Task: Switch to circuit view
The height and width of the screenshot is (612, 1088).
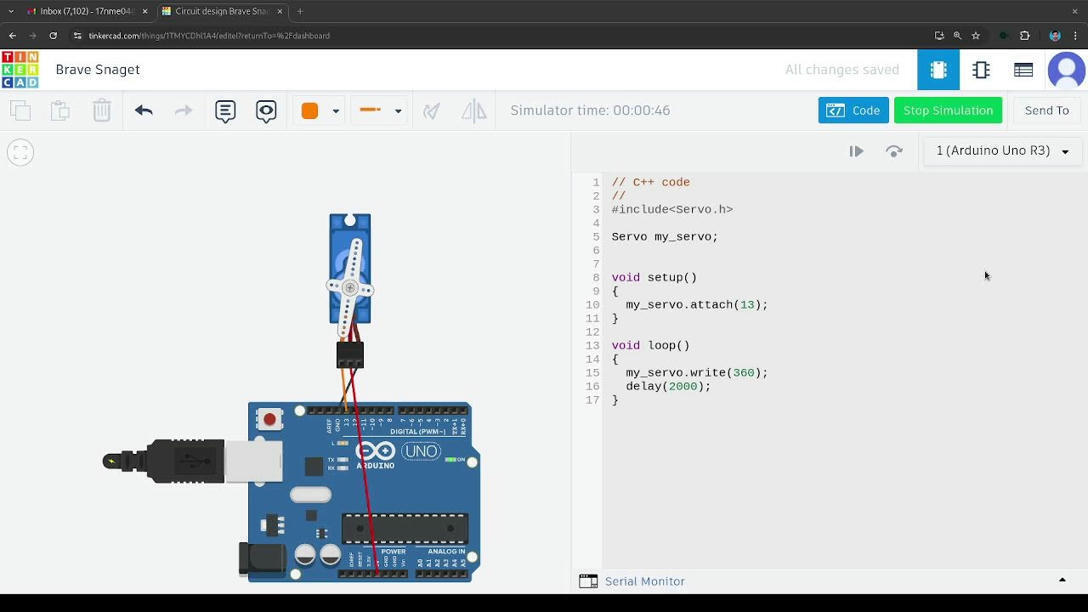Action: click(x=938, y=70)
